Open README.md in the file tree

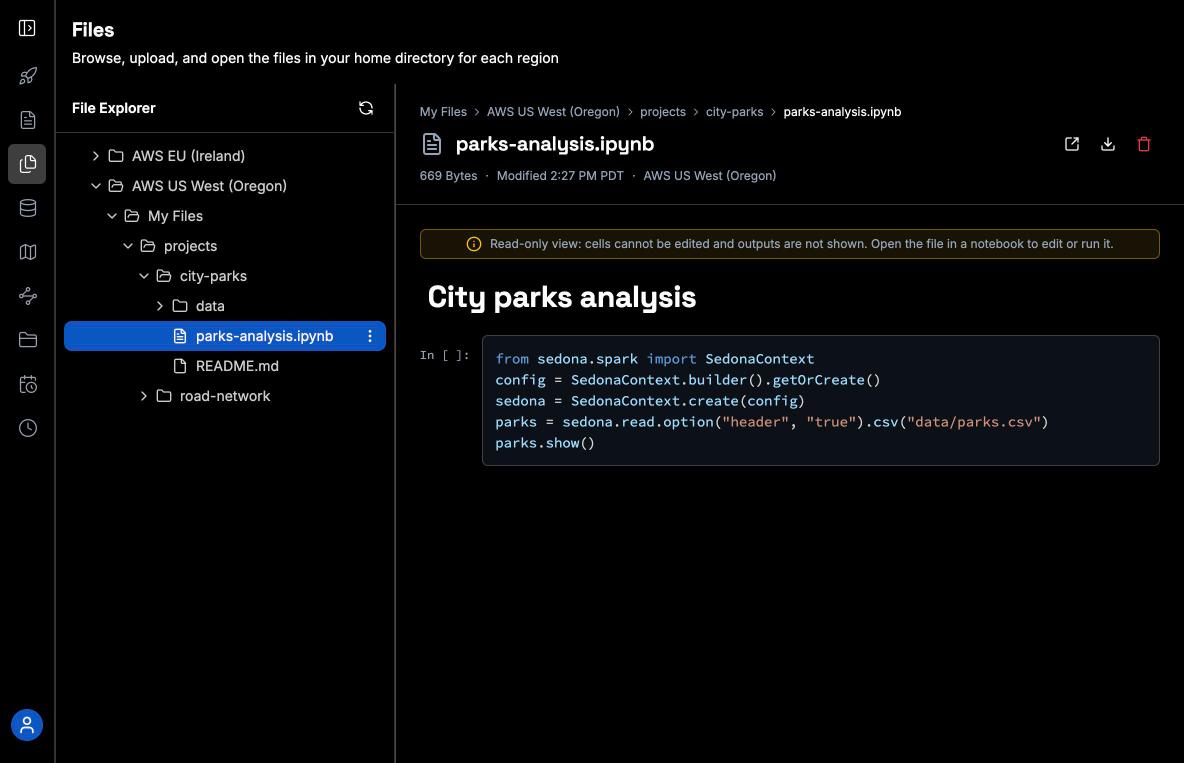(x=225, y=366)
